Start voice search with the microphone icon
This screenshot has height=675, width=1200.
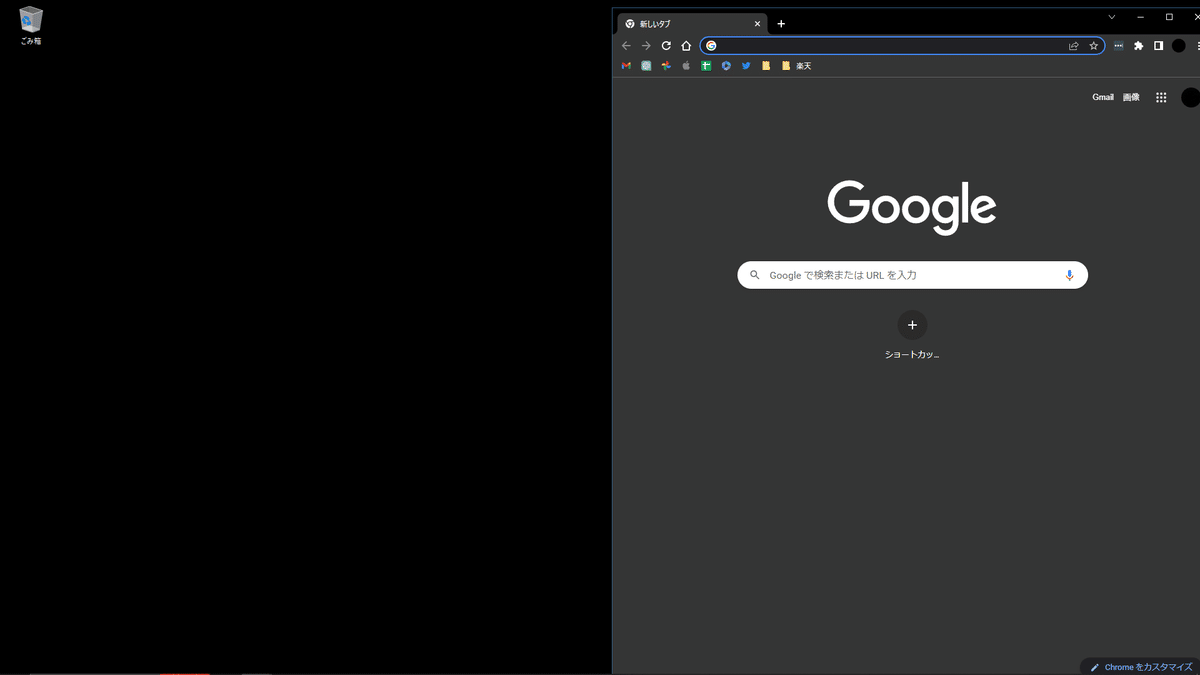[1069, 275]
